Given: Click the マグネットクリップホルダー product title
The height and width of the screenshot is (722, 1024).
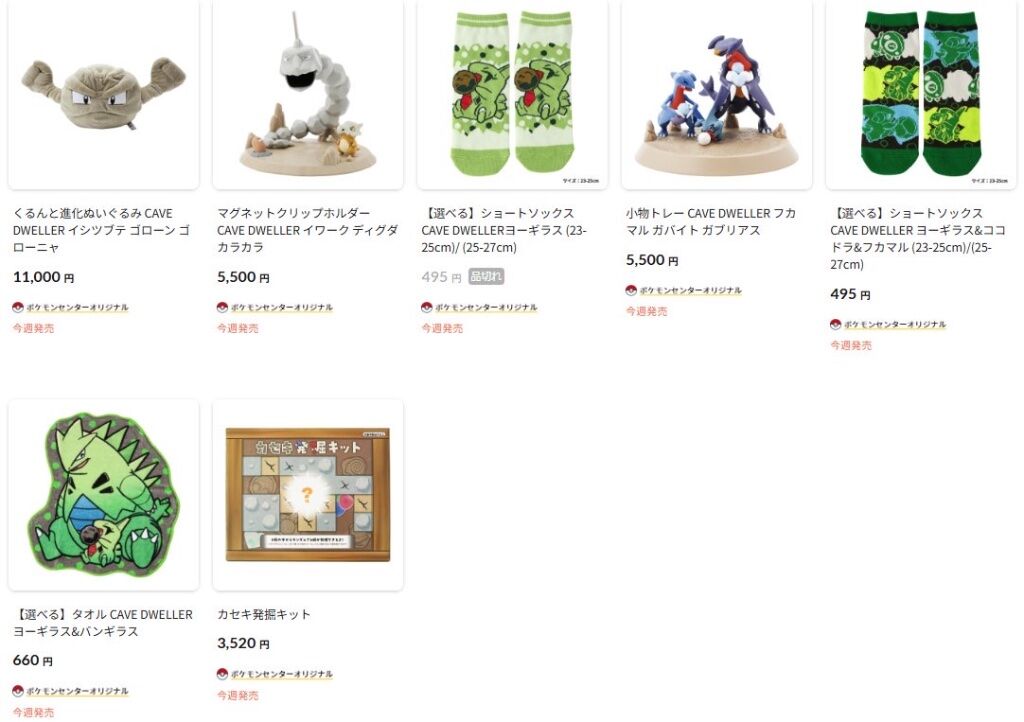Looking at the screenshot, I should pyautogui.click(x=307, y=230).
